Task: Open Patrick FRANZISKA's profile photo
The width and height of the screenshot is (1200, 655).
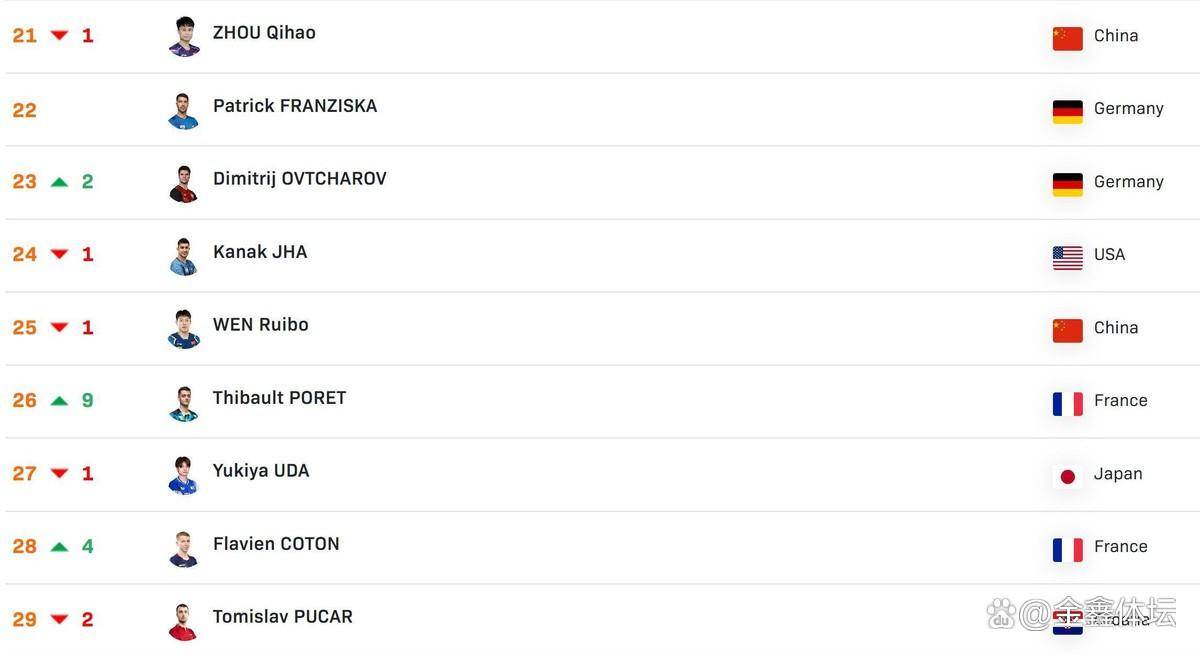Action: [184, 110]
